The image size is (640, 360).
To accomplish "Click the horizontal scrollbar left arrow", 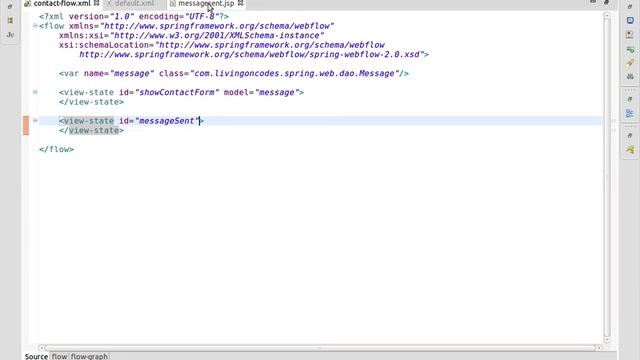I will coord(41,348).
